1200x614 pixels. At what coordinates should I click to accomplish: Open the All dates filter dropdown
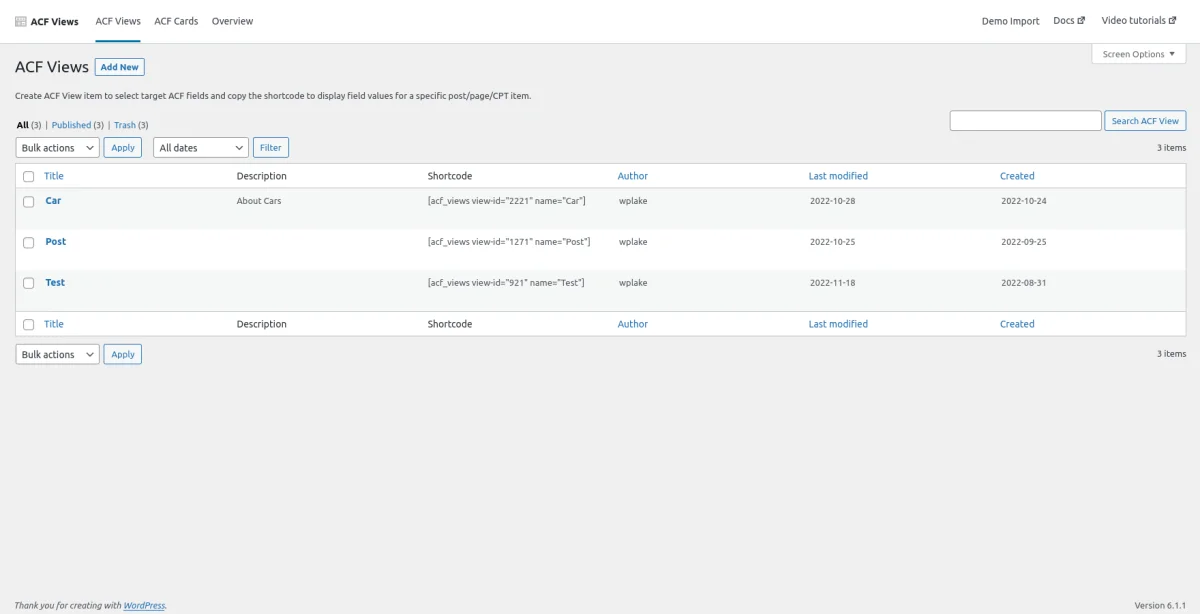tap(200, 148)
